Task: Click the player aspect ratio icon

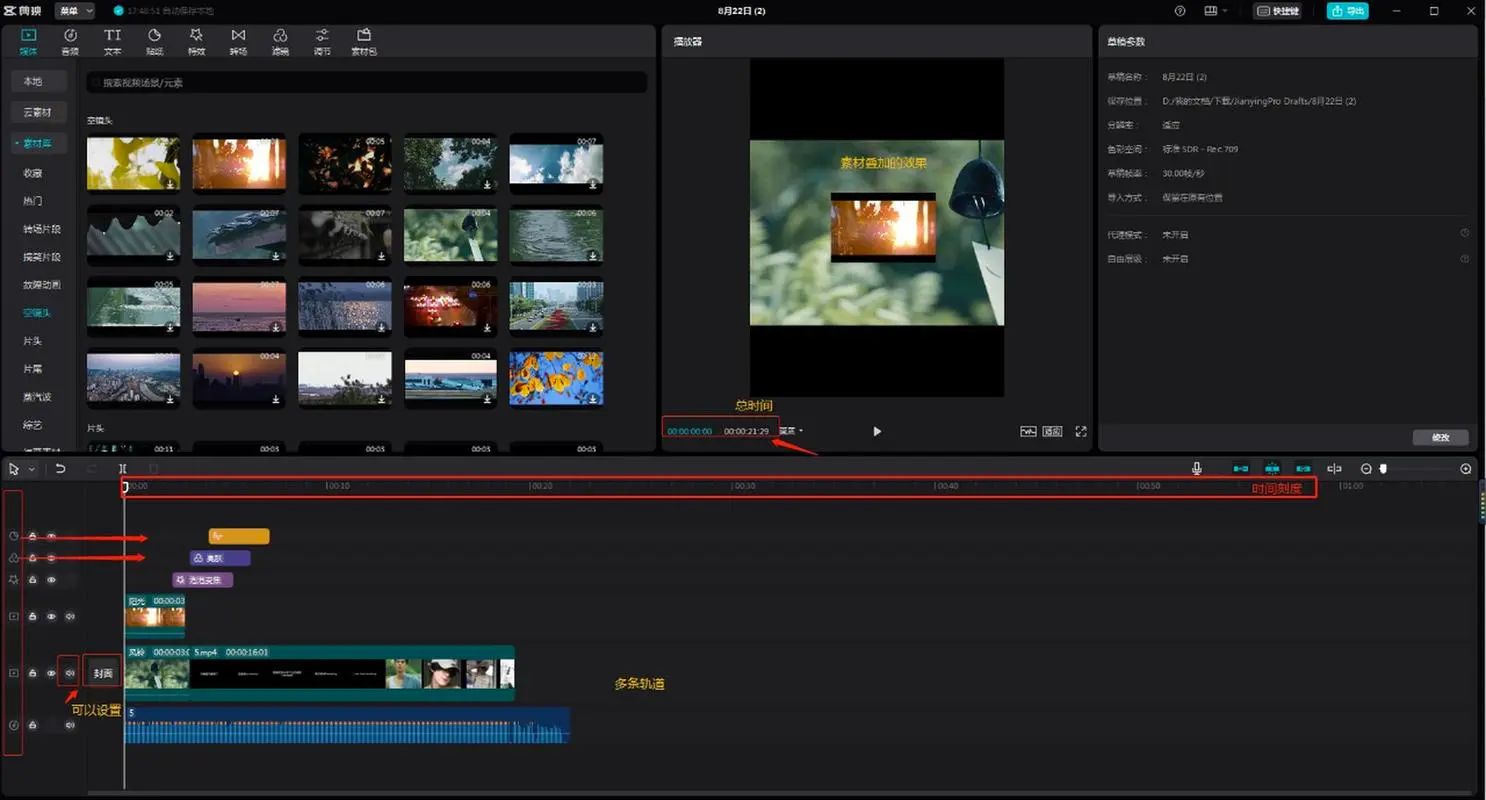Action: pyautogui.click(x=1052, y=431)
